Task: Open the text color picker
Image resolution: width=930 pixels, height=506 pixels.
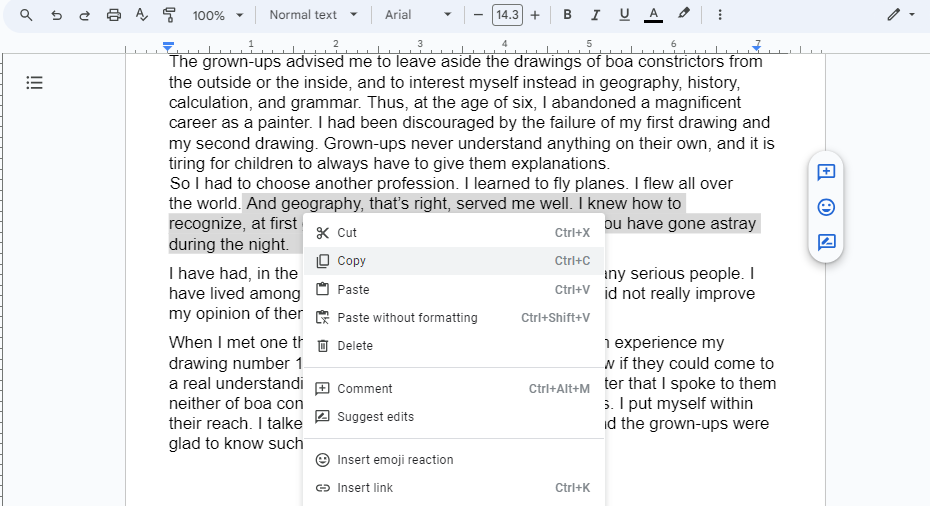Action: tap(653, 15)
